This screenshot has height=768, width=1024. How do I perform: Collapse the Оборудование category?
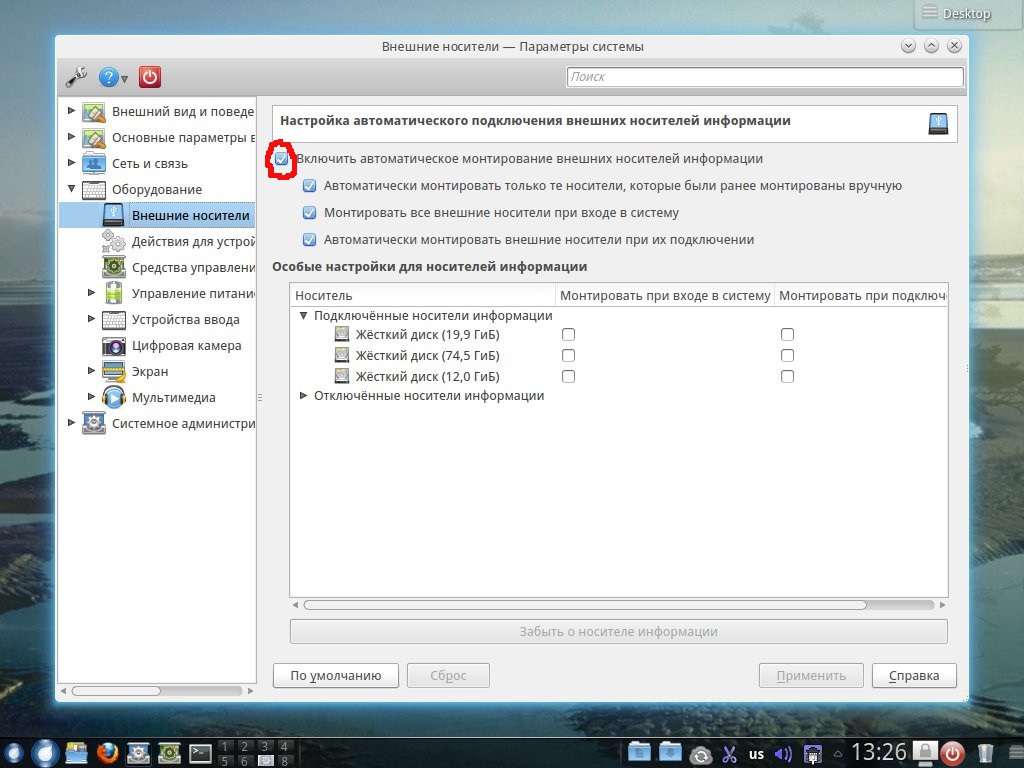71,188
